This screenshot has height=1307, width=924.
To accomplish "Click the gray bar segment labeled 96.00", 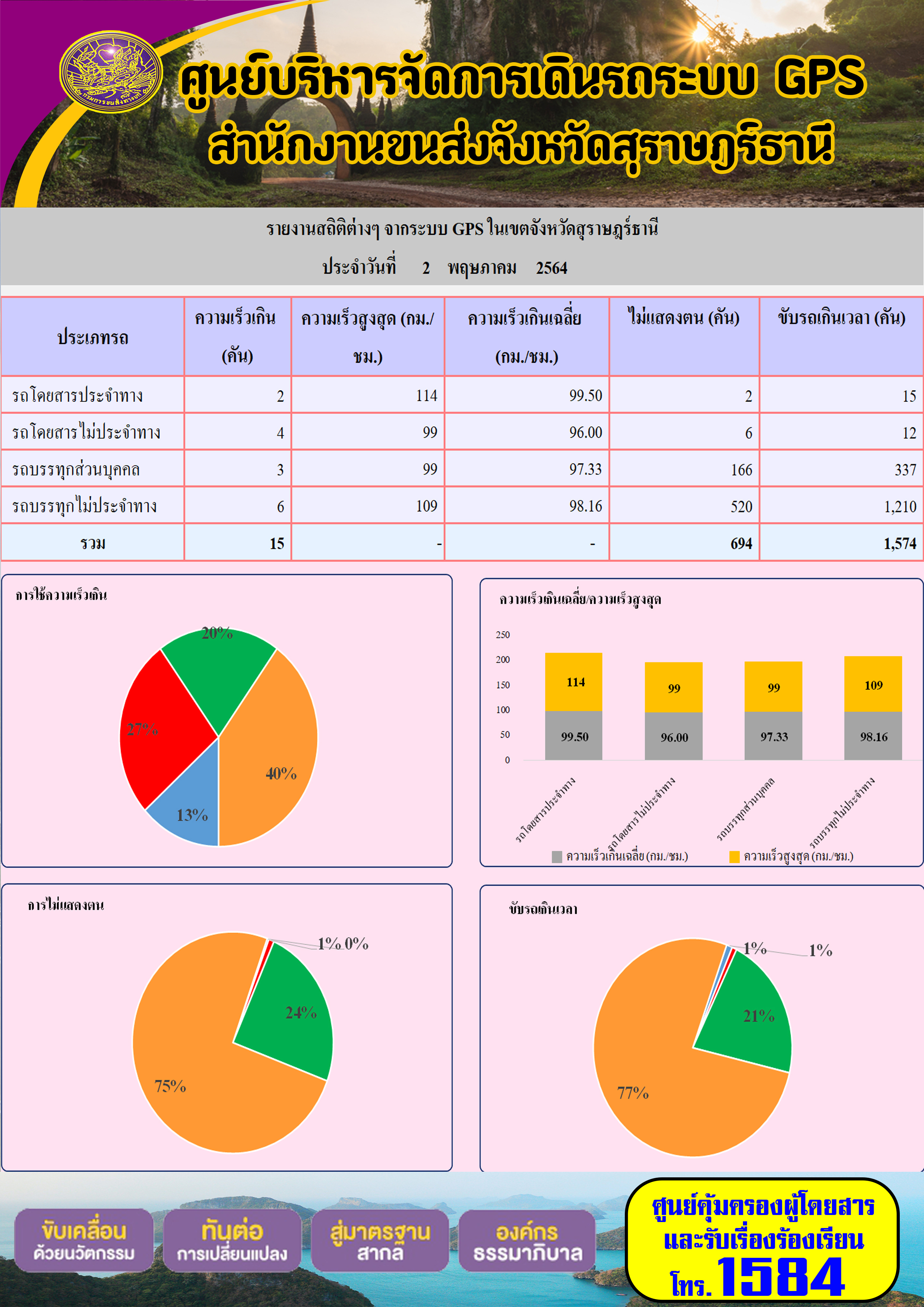I will [x=674, y=736].
